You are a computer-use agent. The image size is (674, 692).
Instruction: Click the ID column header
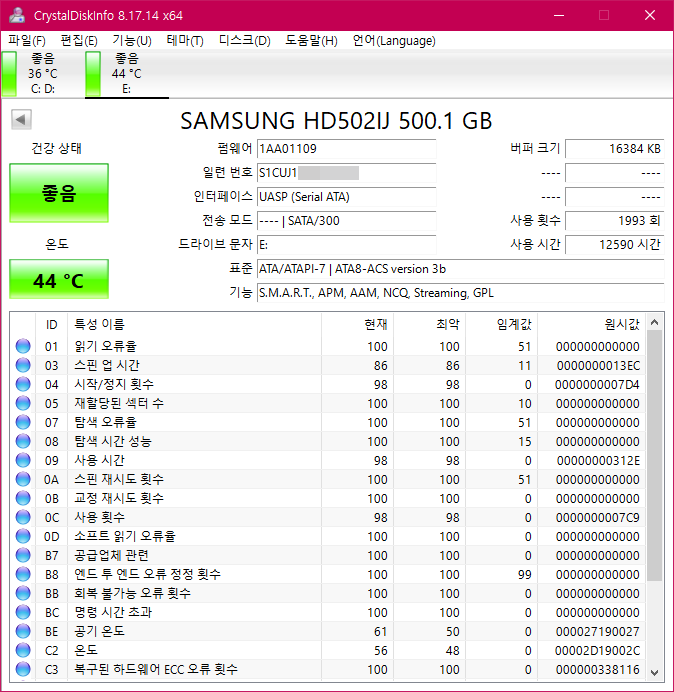pyautogui.click(x=51, y=324)
